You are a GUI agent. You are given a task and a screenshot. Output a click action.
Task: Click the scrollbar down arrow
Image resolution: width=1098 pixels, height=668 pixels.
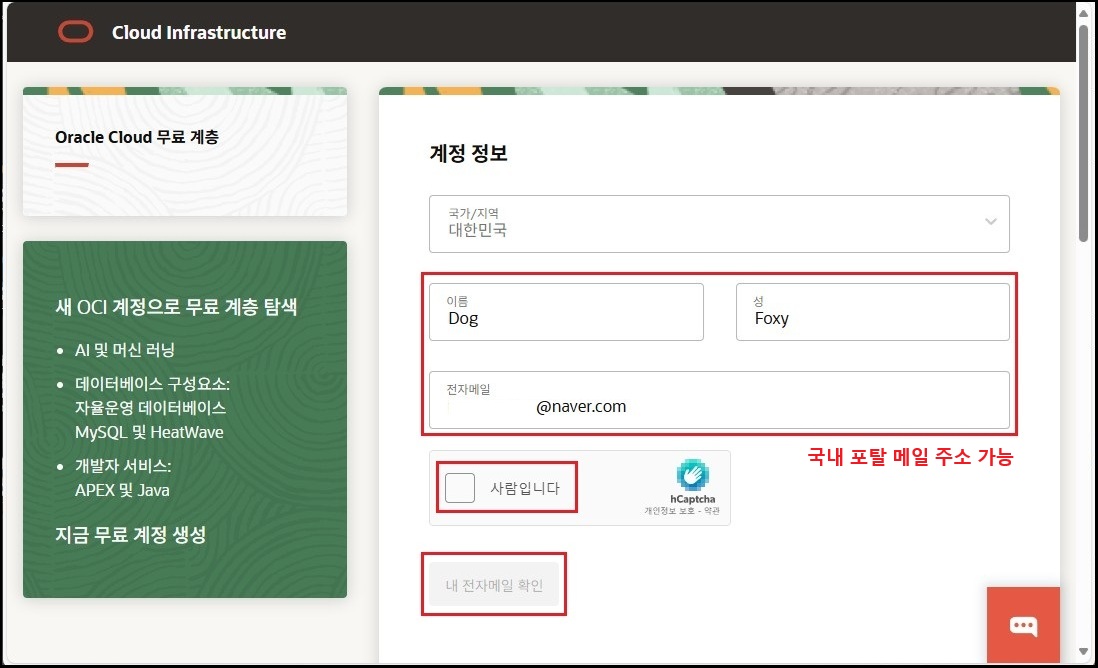tap(1083, 651)
